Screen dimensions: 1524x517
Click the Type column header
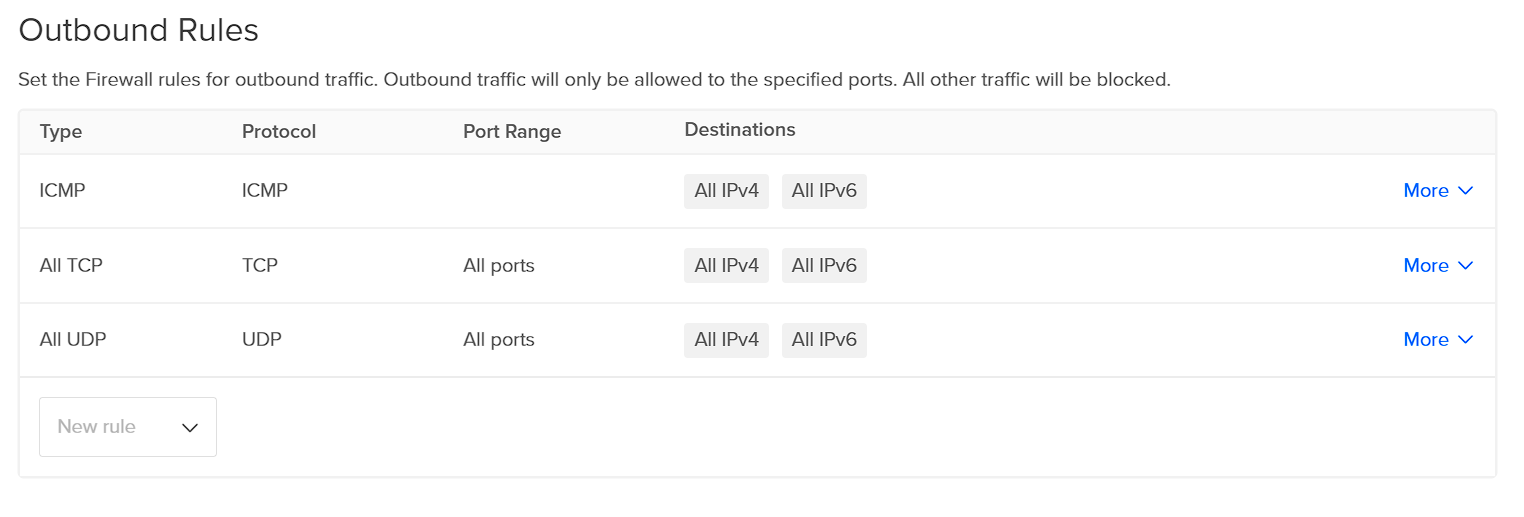[x=61, y=132]
